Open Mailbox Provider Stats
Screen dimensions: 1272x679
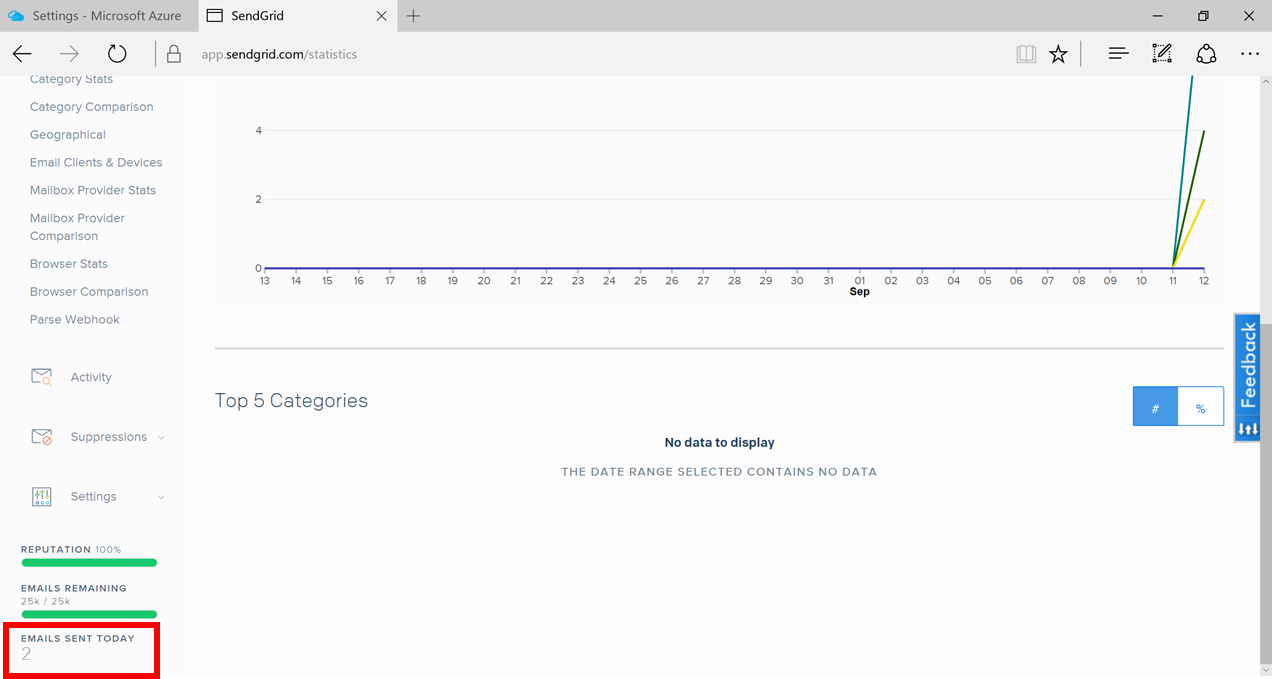[93, 191]
